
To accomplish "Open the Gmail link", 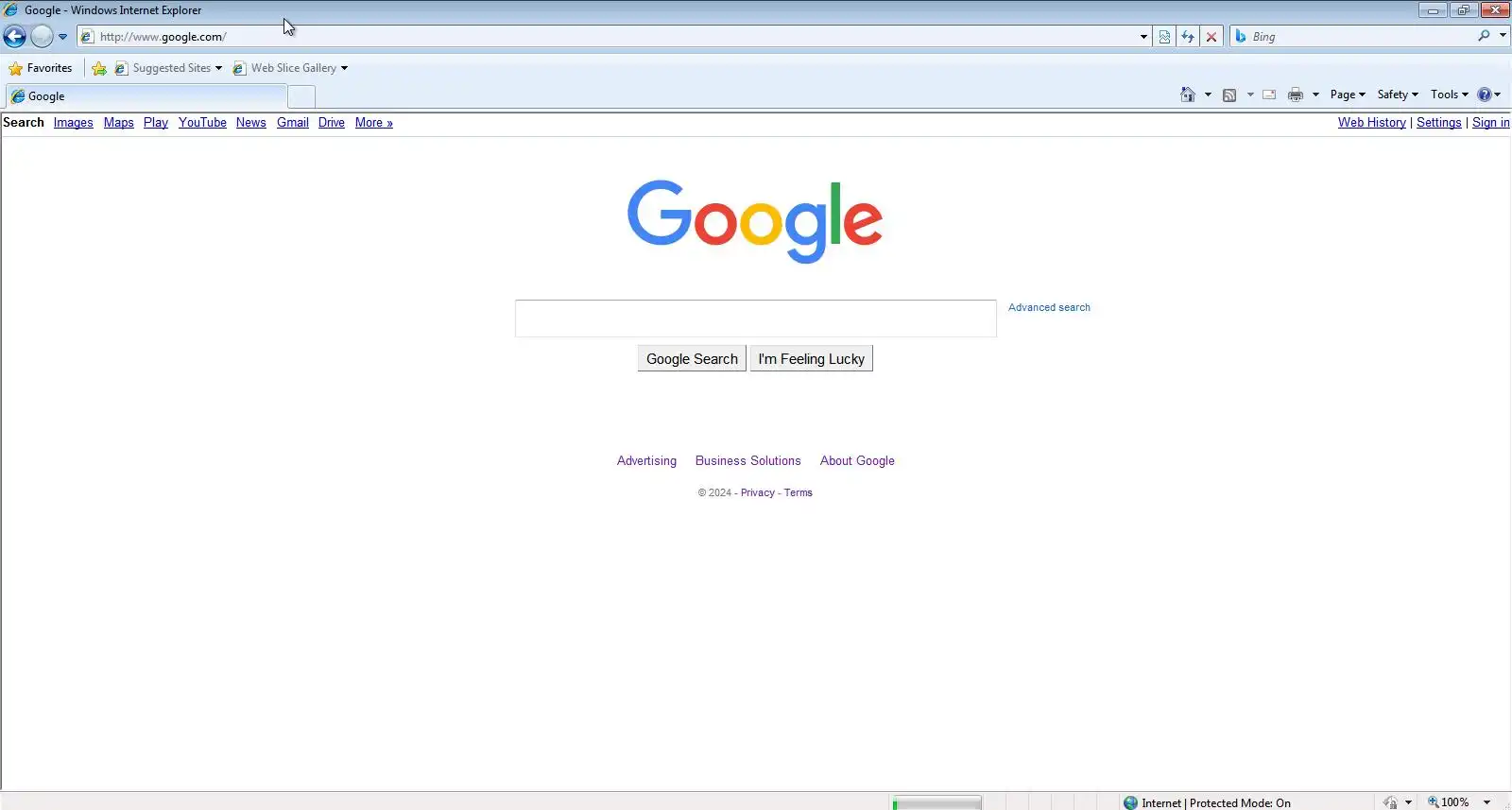I will click(x=292, y=123).
